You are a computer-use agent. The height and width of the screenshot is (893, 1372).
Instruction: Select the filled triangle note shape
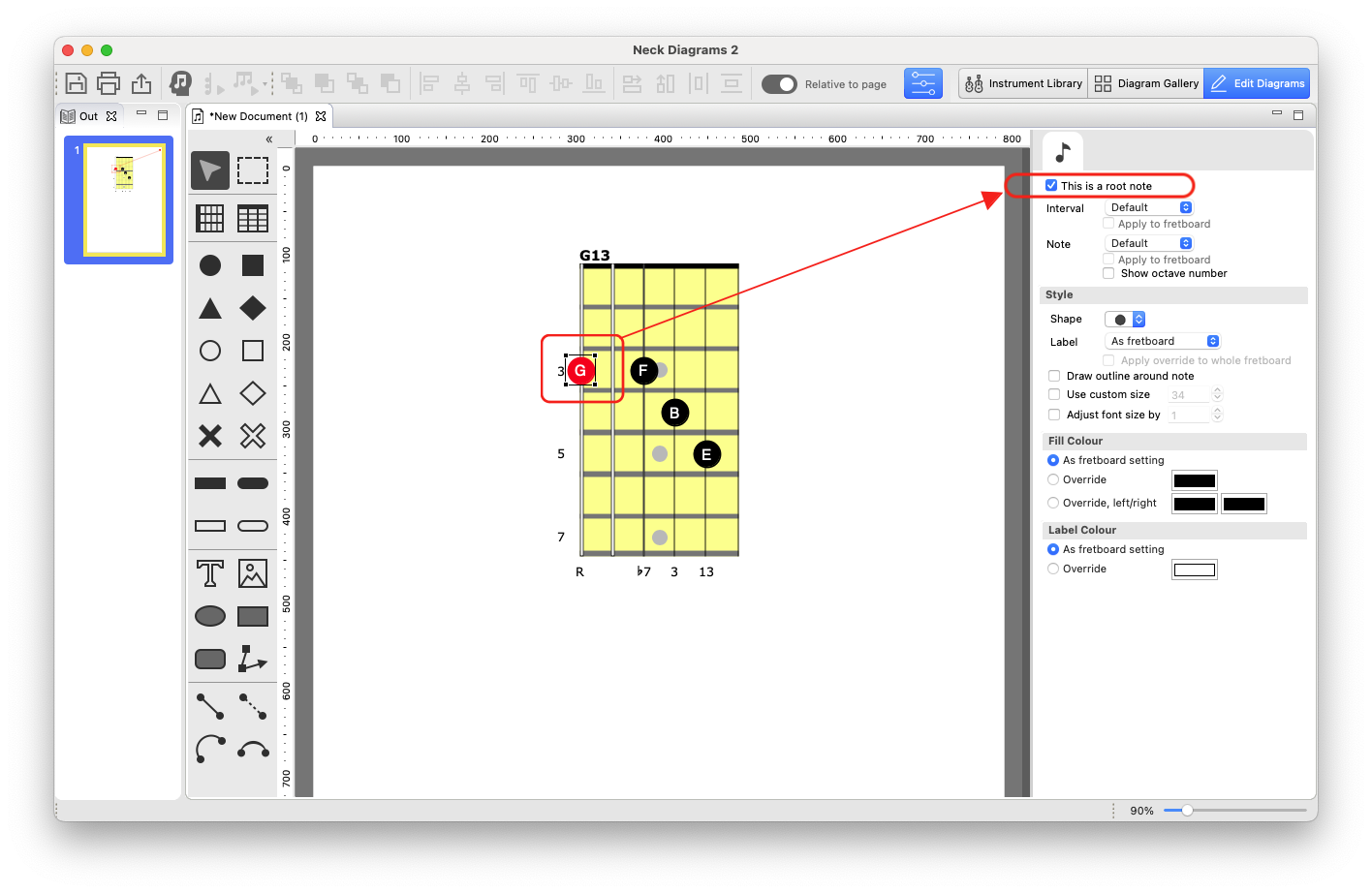pyautogui.click(x=209, y=308)
